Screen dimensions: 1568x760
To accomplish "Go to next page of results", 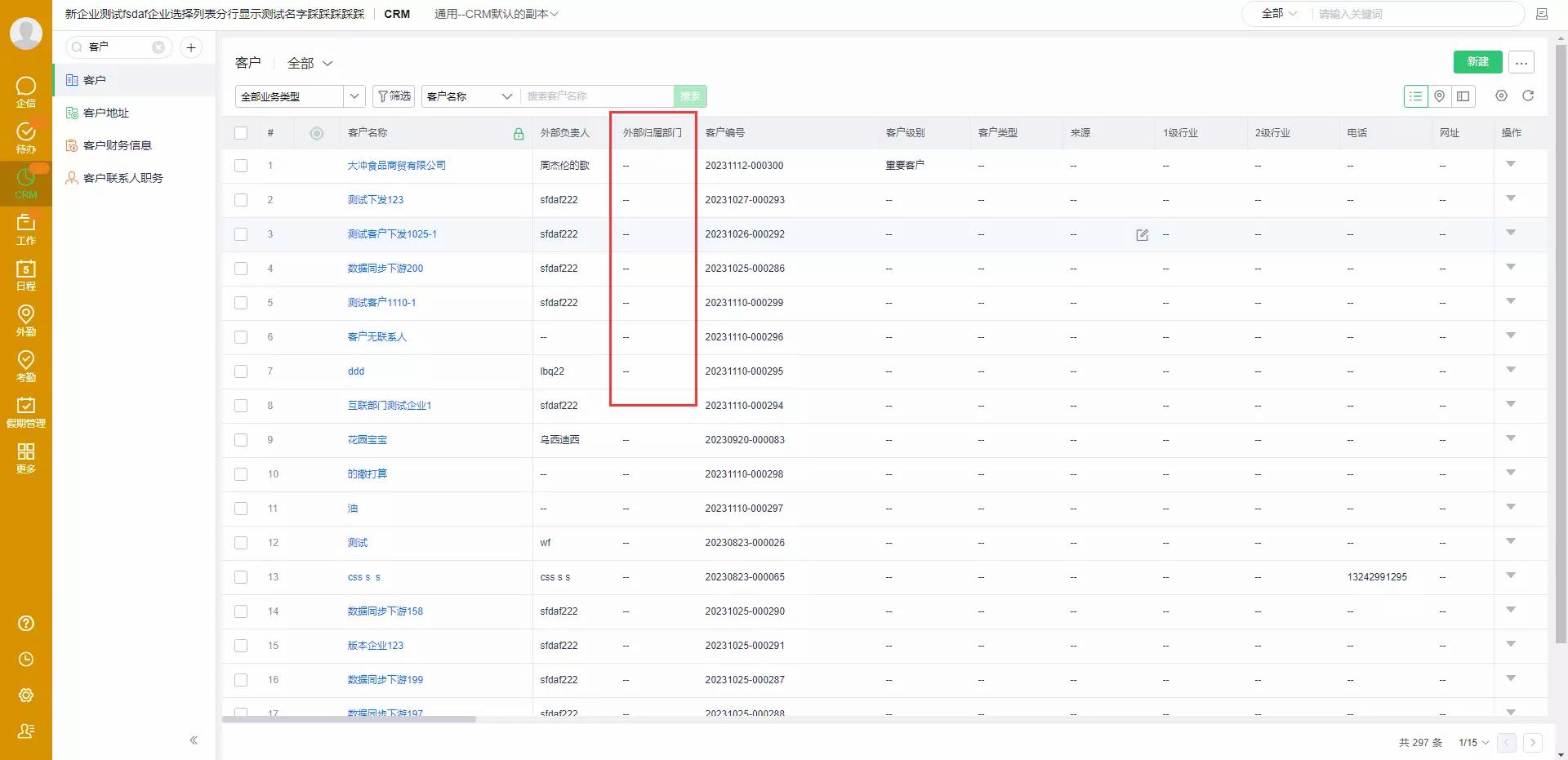I will click(1533, 743).
